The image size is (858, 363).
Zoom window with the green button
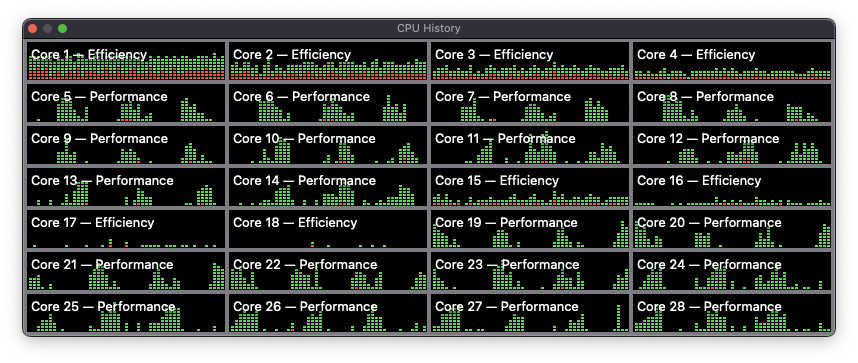tap(62, 28)
